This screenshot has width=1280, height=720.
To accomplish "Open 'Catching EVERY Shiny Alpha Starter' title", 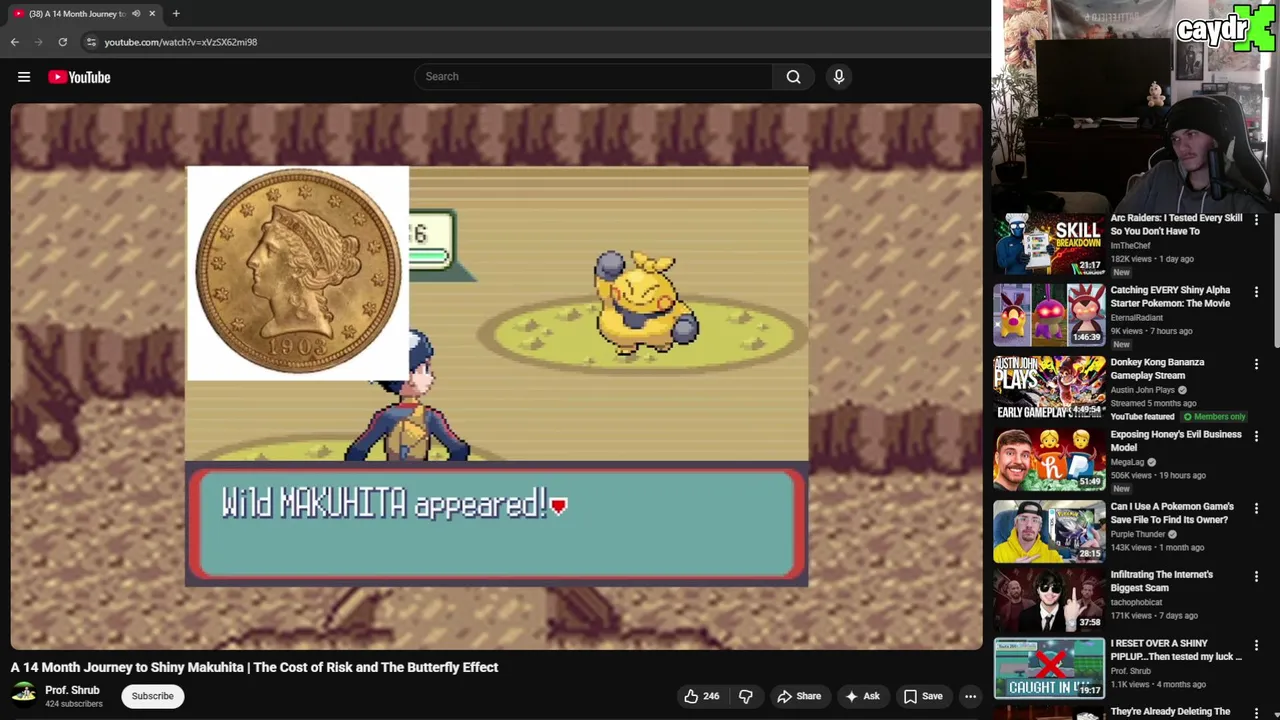I will (1170, 296).
